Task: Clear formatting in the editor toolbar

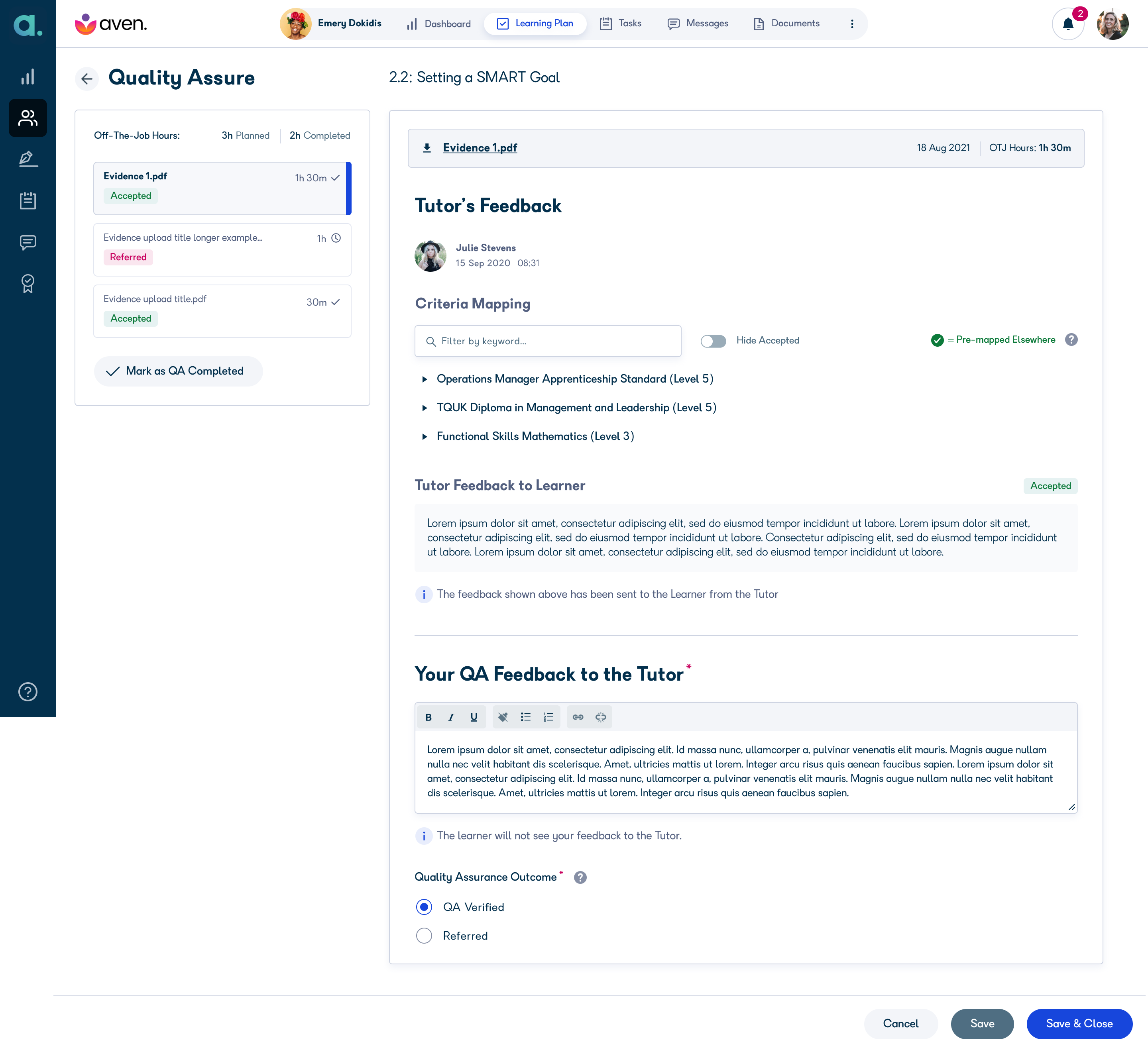Action: [x=503, y=717]
